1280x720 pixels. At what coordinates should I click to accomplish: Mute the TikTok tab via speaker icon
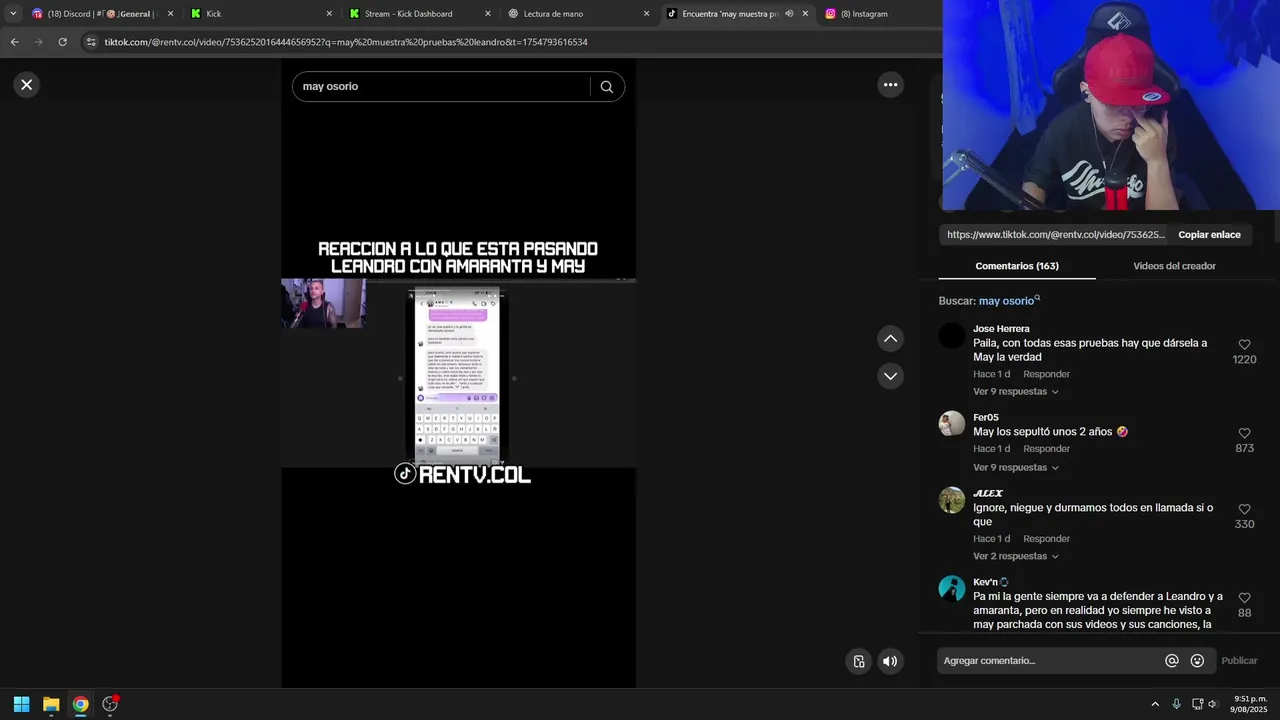click(x=789, y=14)
